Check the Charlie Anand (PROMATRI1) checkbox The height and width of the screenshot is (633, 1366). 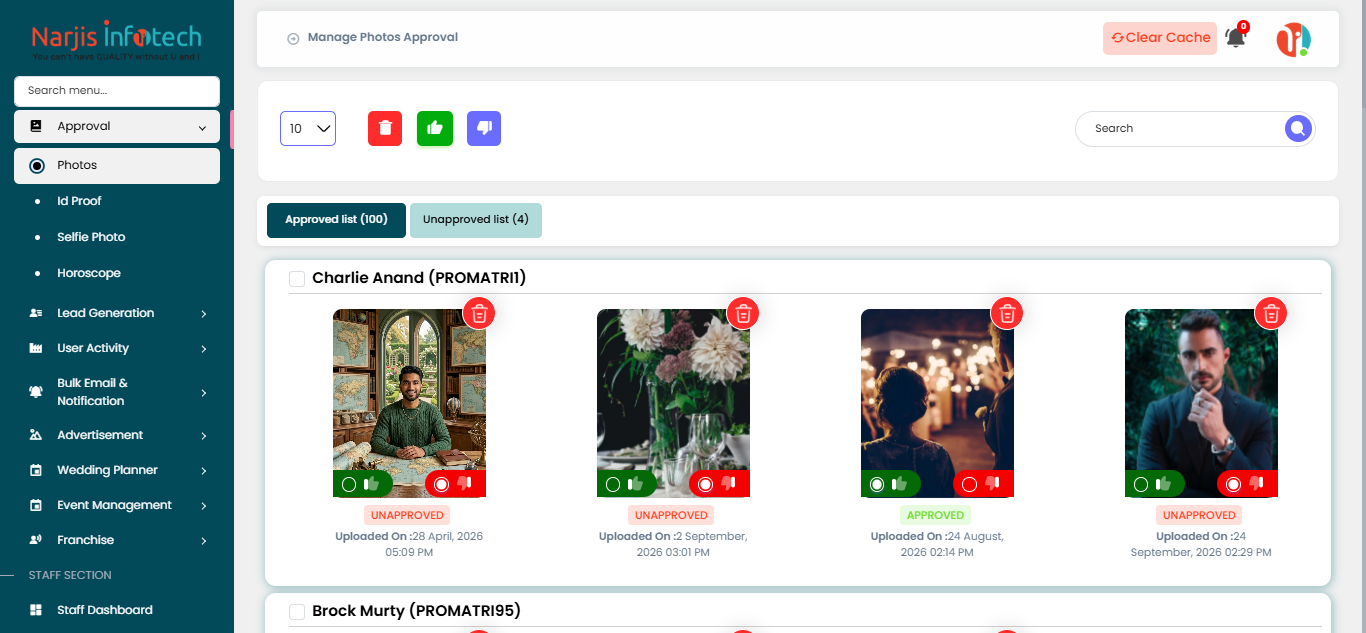pos(297,279)
